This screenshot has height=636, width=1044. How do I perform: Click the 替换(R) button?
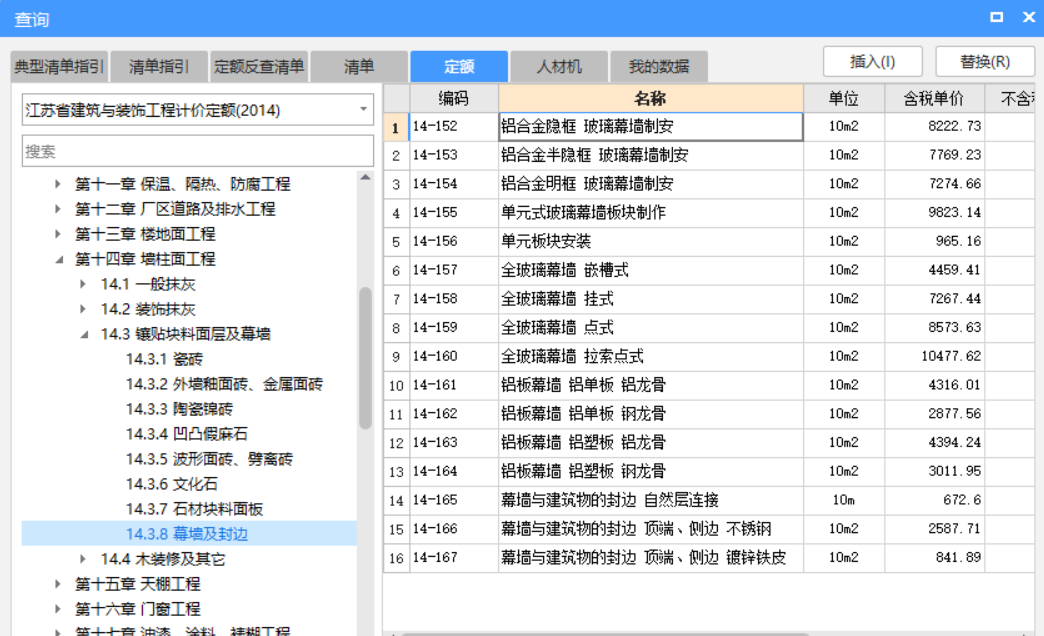(985, 62)
